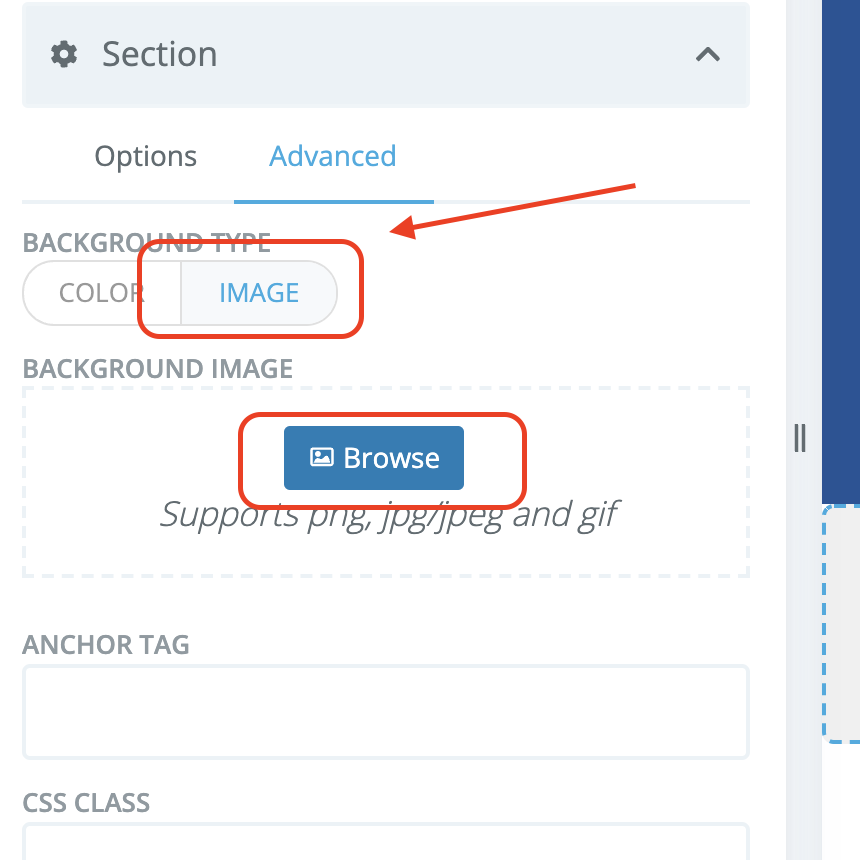
Task: Click the picture icon inside the Browse button
Action: 322,457
